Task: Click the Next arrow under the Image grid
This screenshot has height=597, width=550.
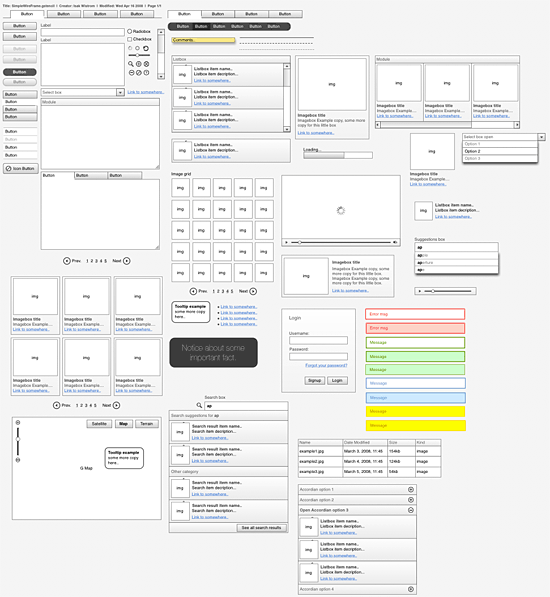Action: tap(253, 291)
